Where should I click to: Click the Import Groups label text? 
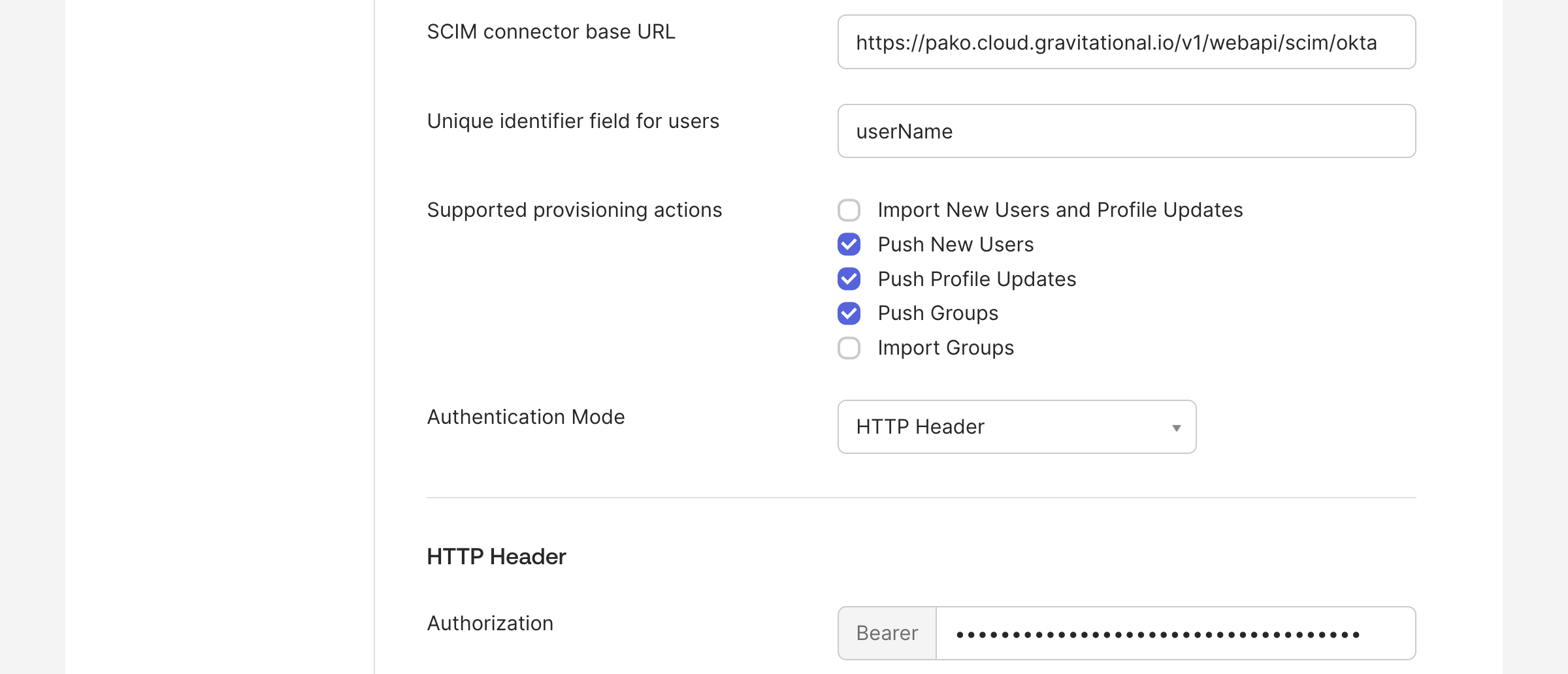pyautogui.click(x=945, y=348)
